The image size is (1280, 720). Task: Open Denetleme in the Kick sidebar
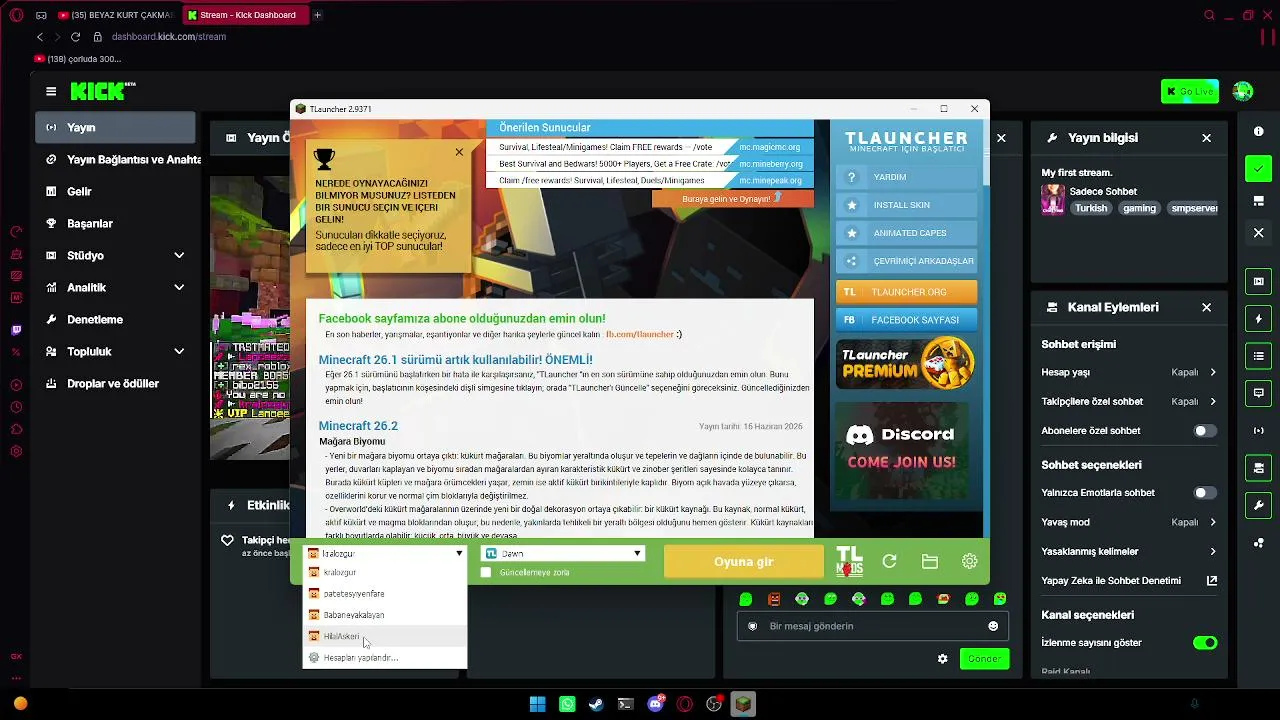pos(115,320)
